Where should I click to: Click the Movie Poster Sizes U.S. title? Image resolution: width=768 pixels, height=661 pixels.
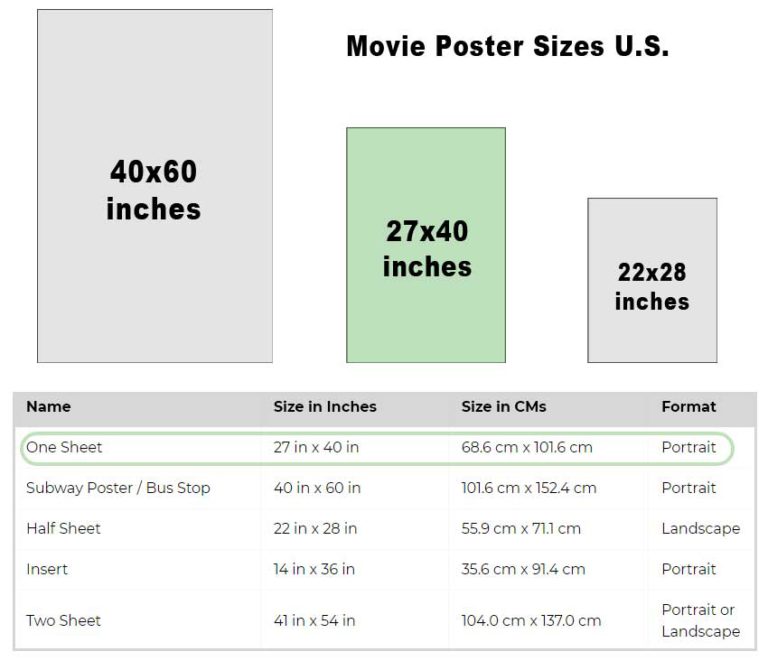pos(507,47)
